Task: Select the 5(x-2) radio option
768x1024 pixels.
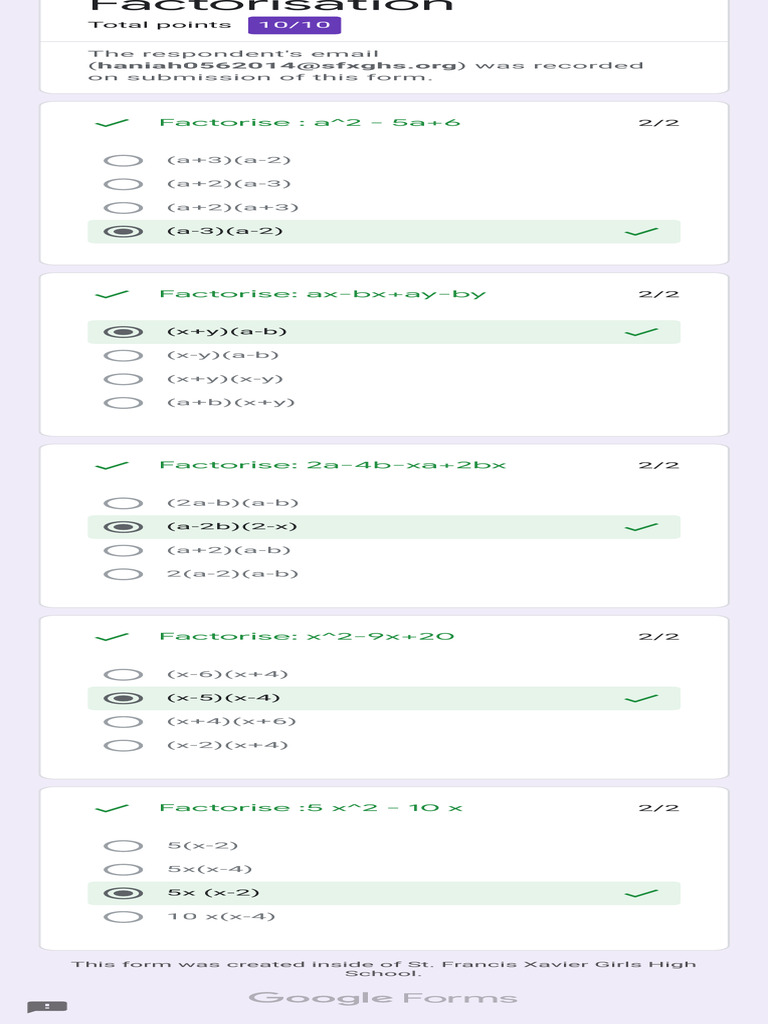Action: [x=123, y=846]
